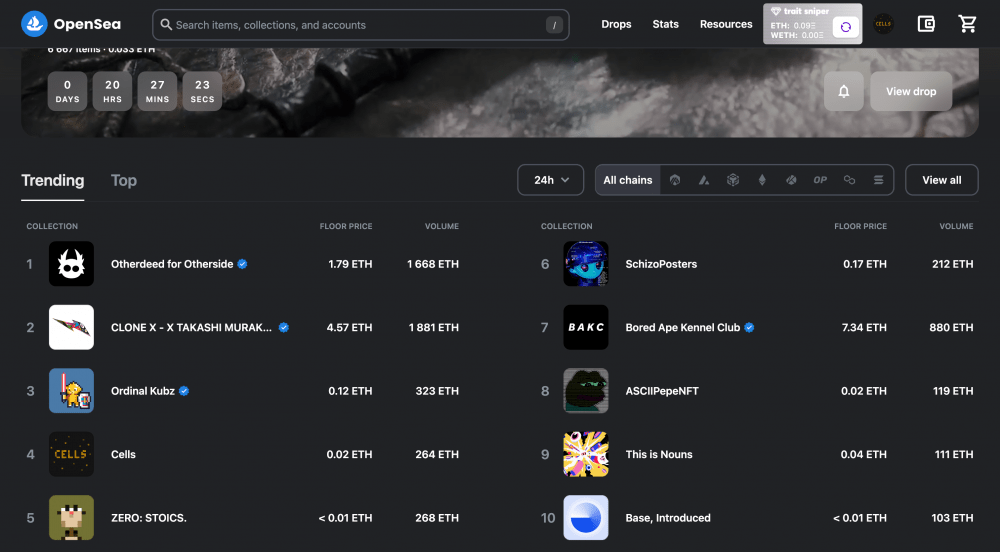Open the SchizoPosters collection

(661, 264)
